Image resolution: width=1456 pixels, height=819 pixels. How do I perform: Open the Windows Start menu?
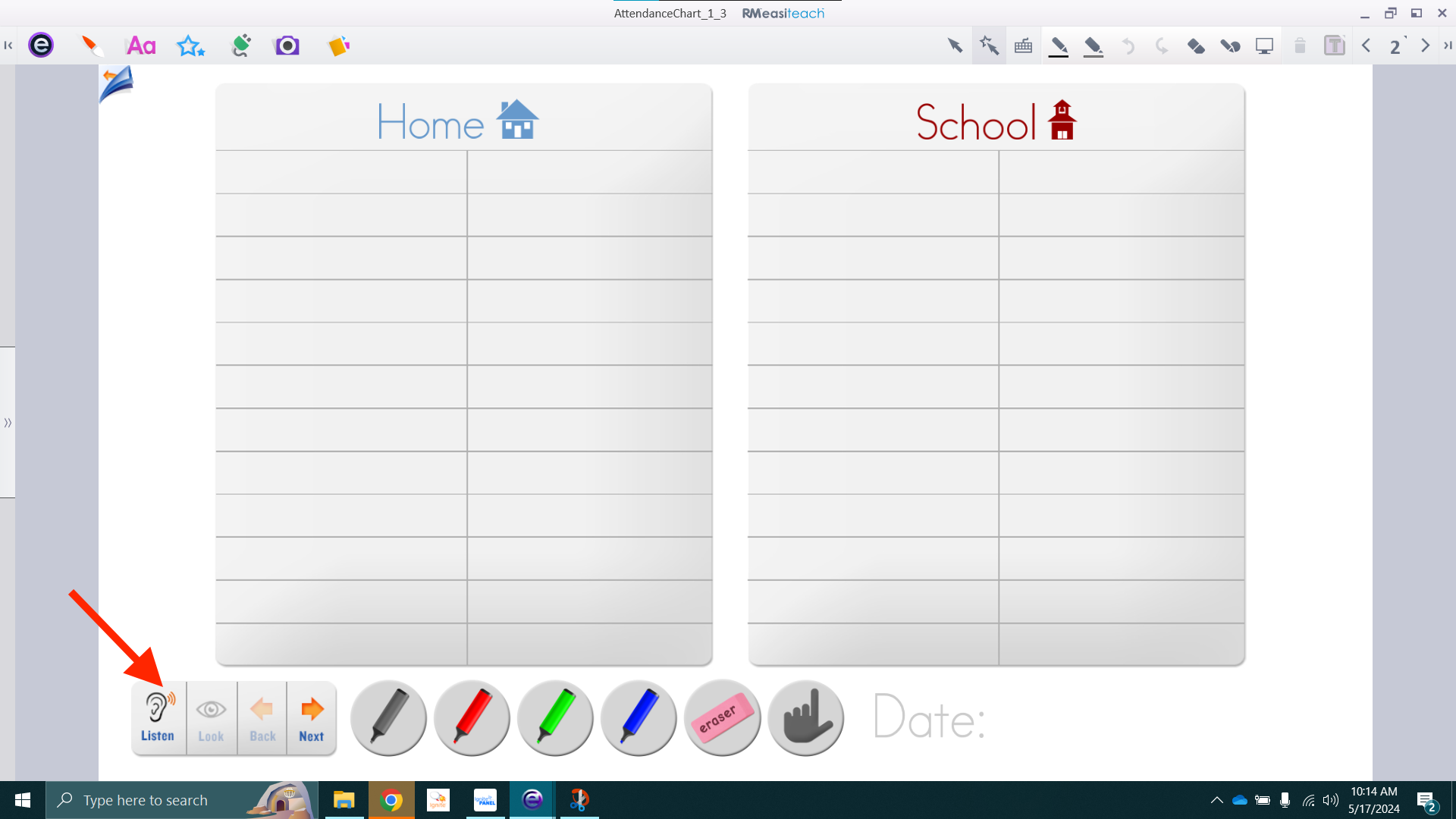coord(23,800)
